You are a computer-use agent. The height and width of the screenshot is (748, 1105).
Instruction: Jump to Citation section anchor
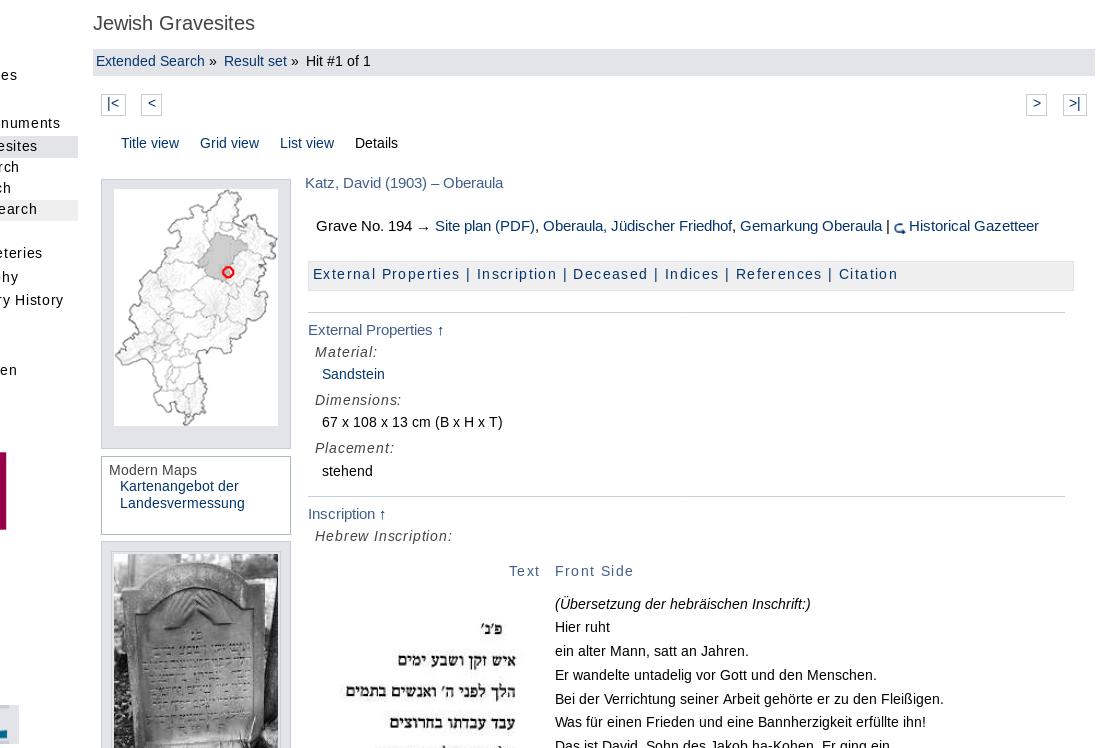point(868,274)
